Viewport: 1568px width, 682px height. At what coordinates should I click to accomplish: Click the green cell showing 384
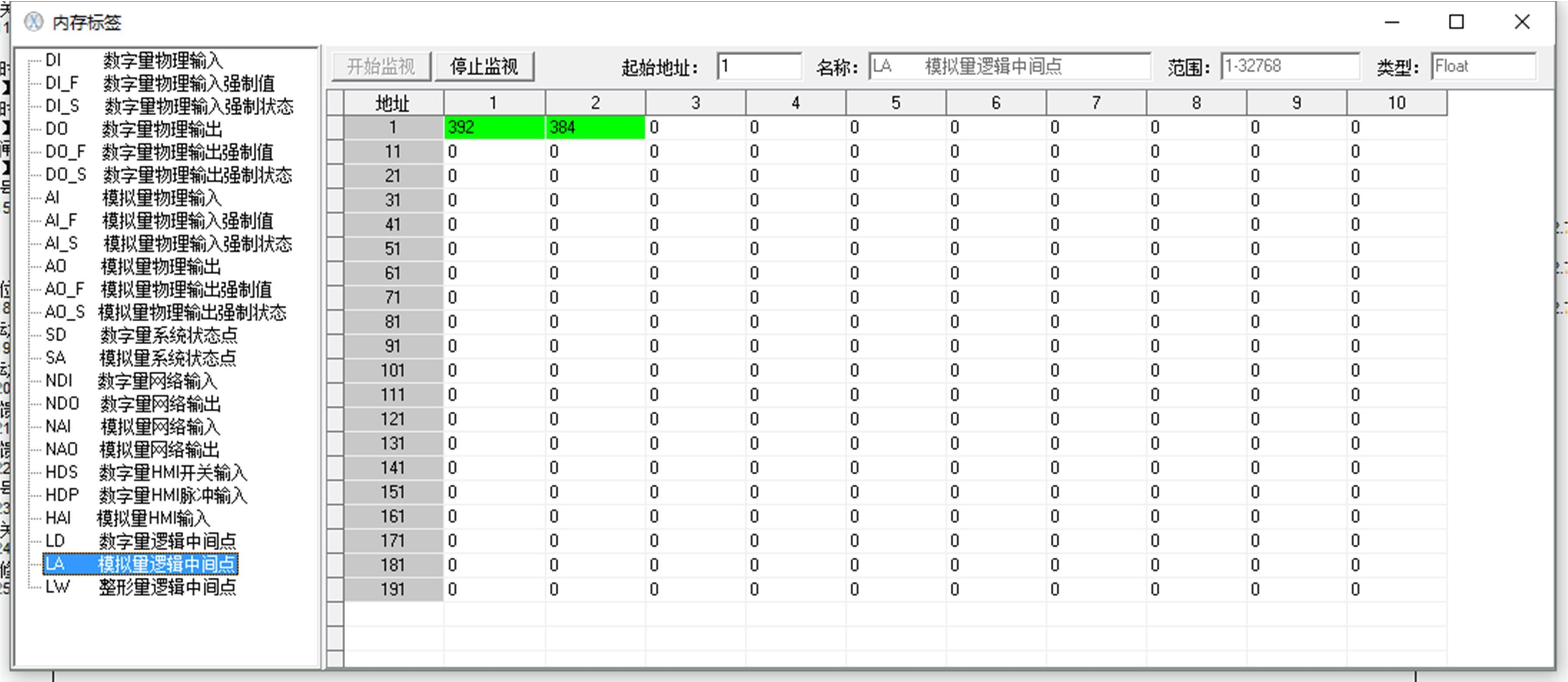[x=595, y=127]
